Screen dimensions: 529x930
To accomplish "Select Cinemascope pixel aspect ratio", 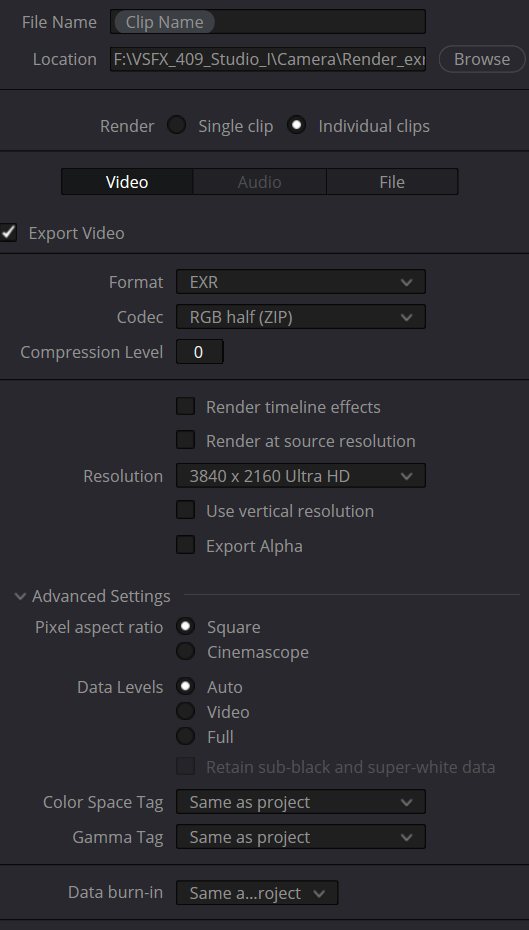I will click(186, 651).
